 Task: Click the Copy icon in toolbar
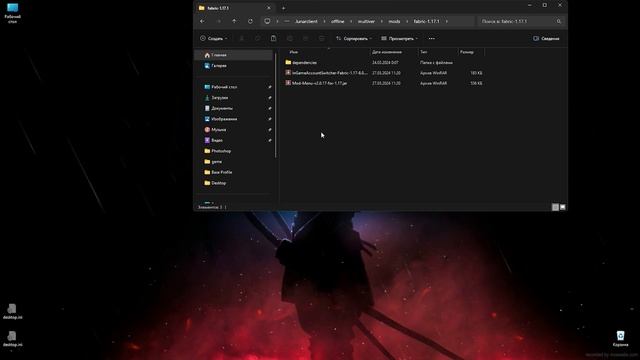coord(258,38)
